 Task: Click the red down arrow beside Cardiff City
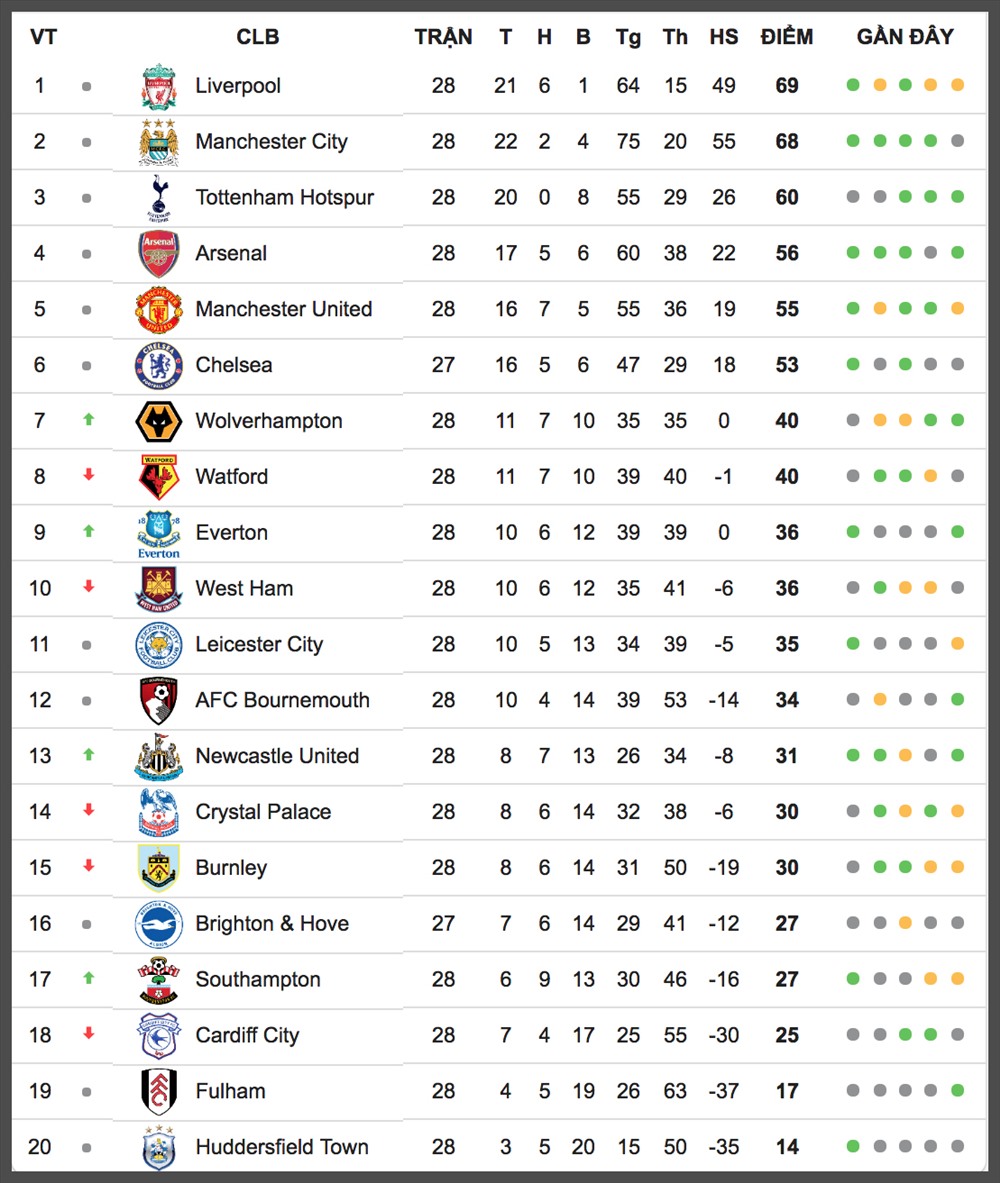[88, 1034]
